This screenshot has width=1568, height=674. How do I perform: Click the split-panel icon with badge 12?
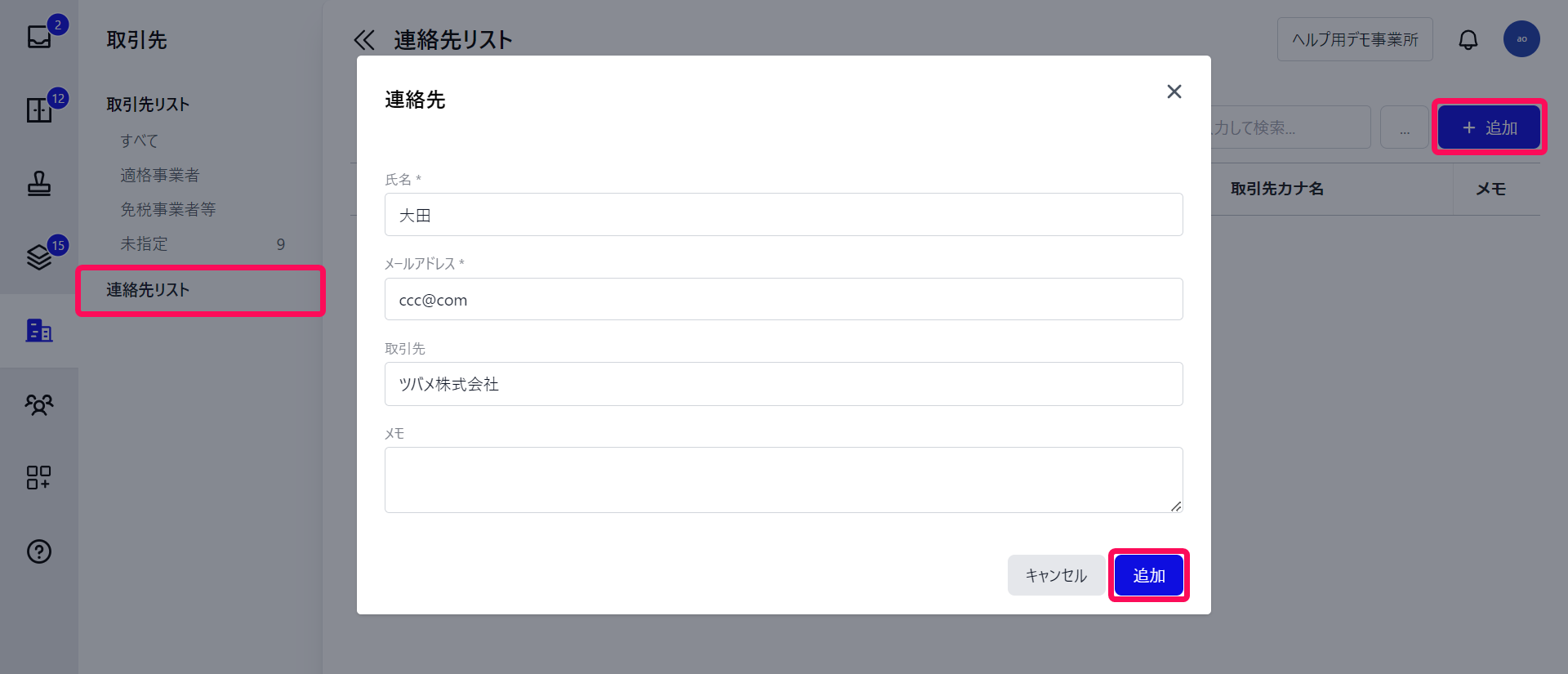point(39,109)
